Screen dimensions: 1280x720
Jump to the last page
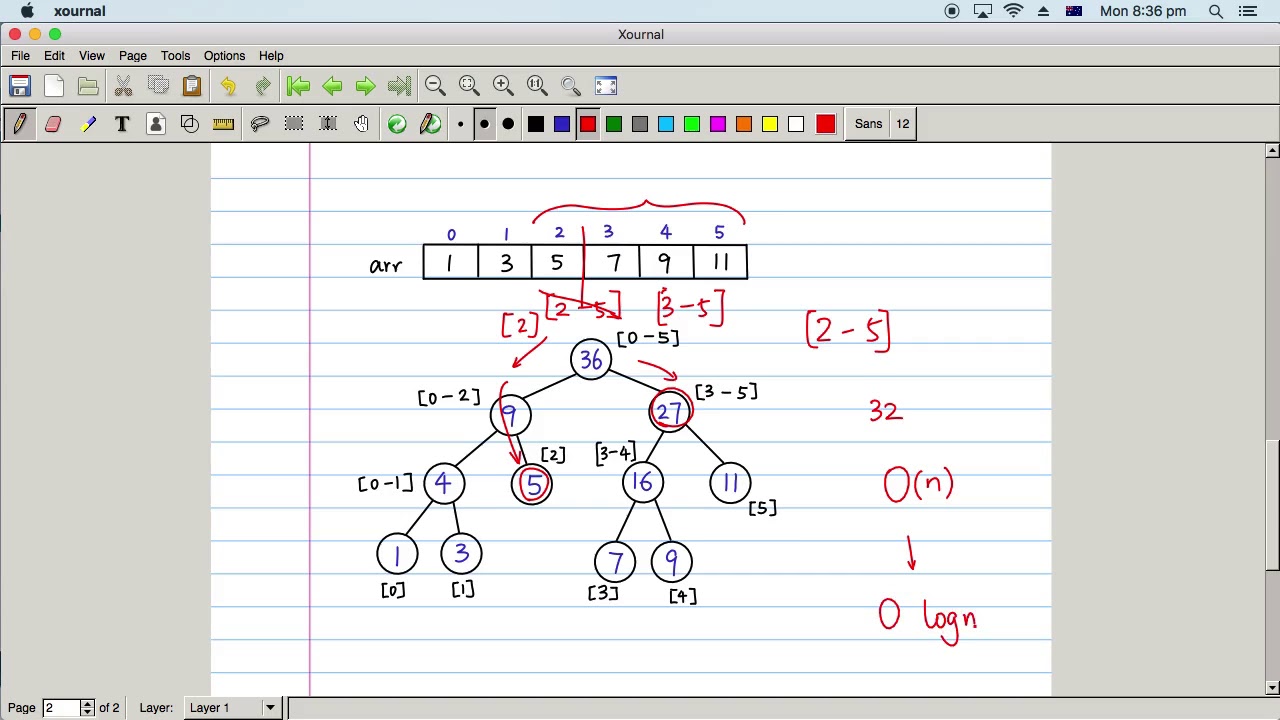click(x=400, y=86)
